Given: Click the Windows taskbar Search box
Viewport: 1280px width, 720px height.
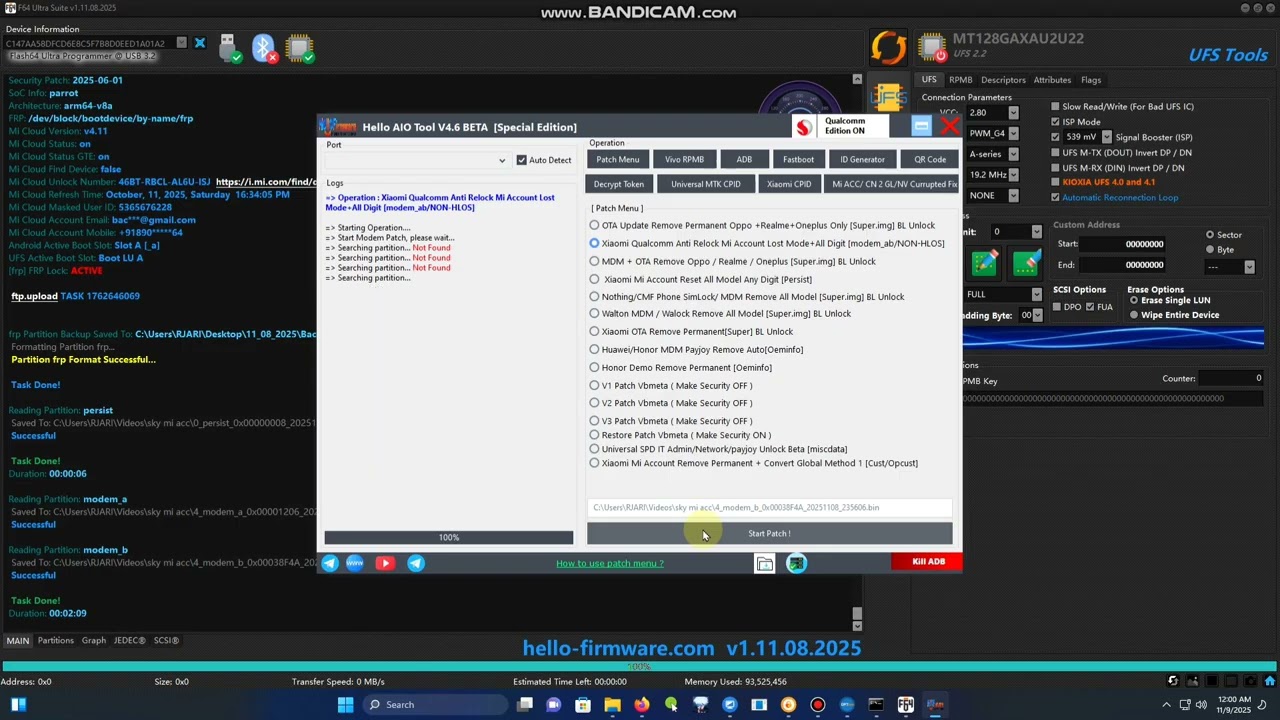Looking at the screenshot, I should point(435,705).
